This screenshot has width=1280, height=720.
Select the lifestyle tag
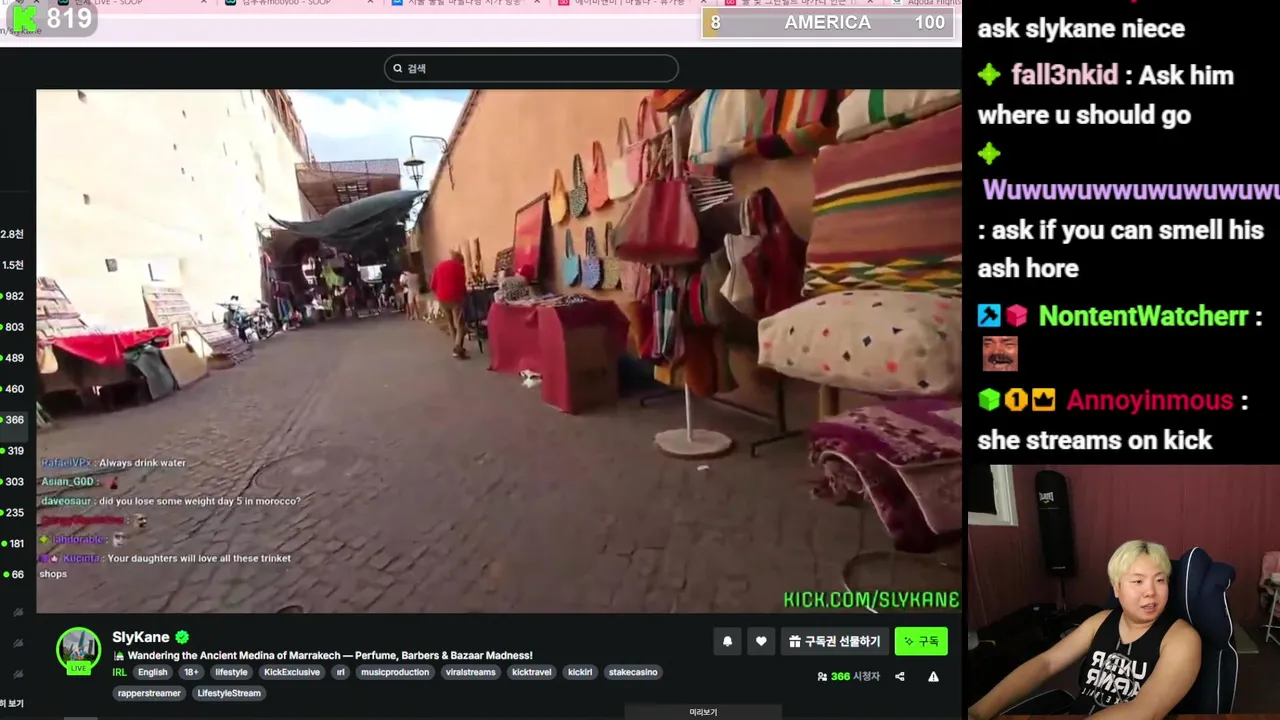pos(231,672)
